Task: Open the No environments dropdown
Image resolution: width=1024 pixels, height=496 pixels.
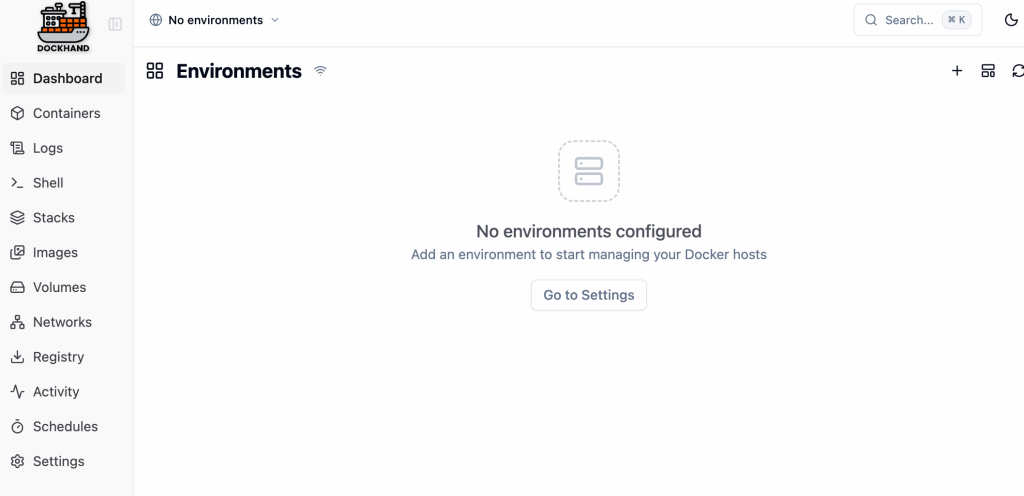Action: click(214, 20)
